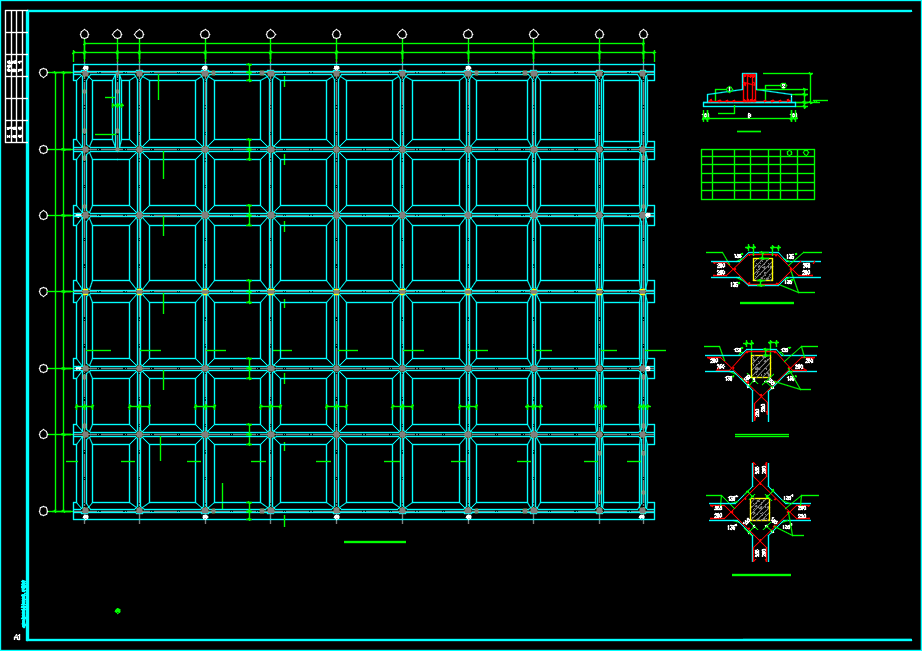Select circled label 2 in foundation section

pos(783,86)
